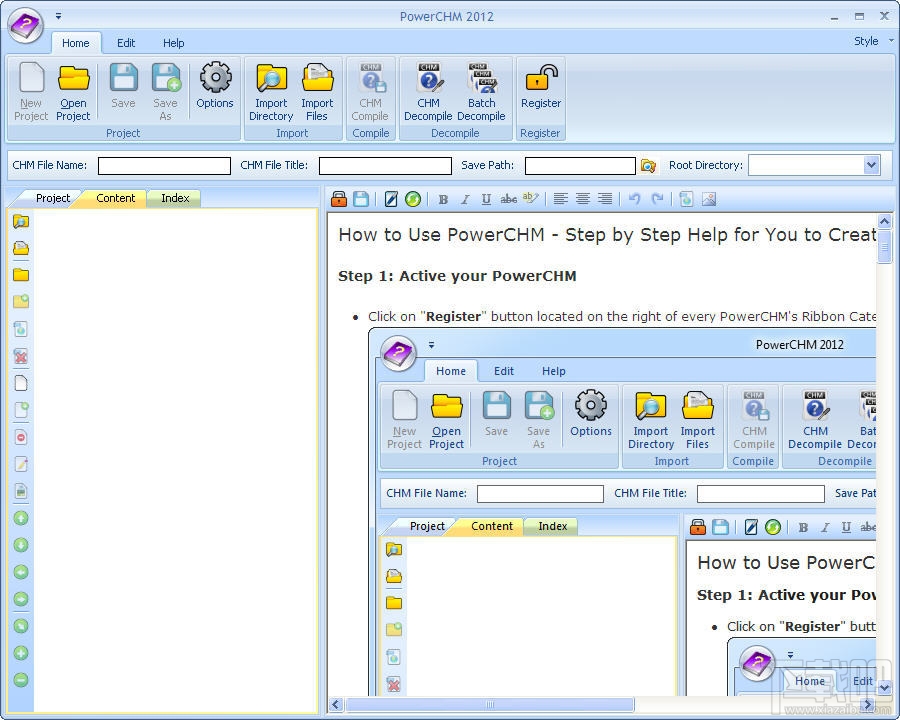900x720 pixels.
Task: Click the green plus sidebar icon
Action: [21, 653]
